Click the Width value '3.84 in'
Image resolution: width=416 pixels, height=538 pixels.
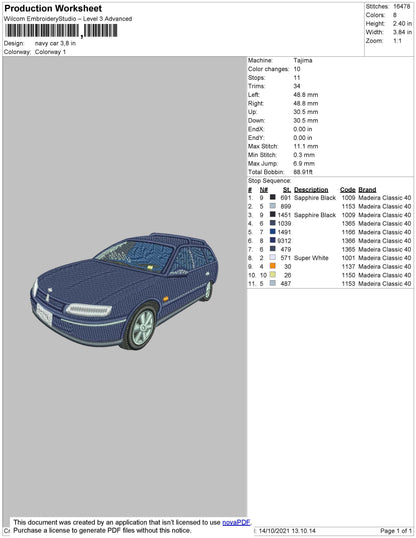[x=402, y=32]
